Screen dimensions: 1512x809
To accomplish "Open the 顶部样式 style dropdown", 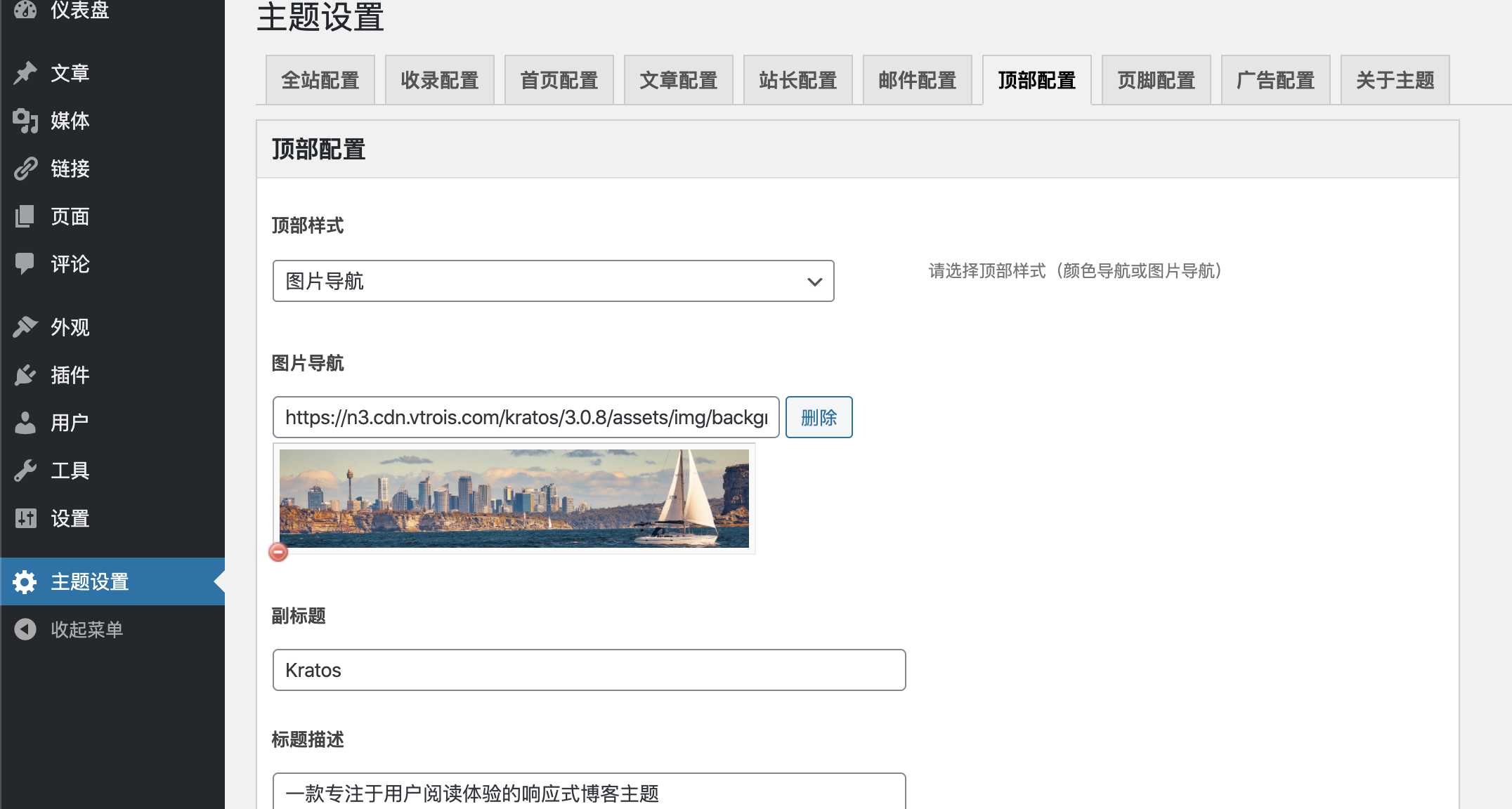I will coord(553,281).
